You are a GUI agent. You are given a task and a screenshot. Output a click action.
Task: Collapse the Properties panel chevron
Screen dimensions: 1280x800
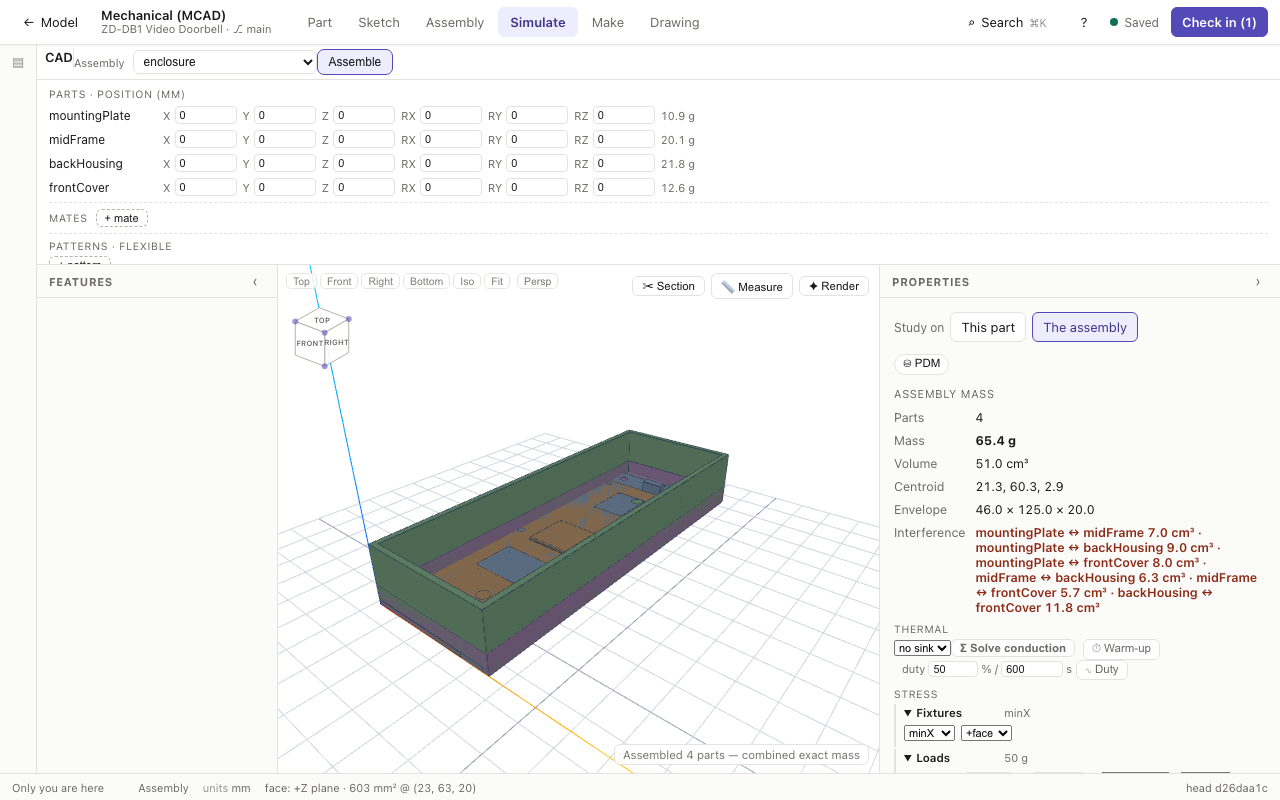[1258, 282]
